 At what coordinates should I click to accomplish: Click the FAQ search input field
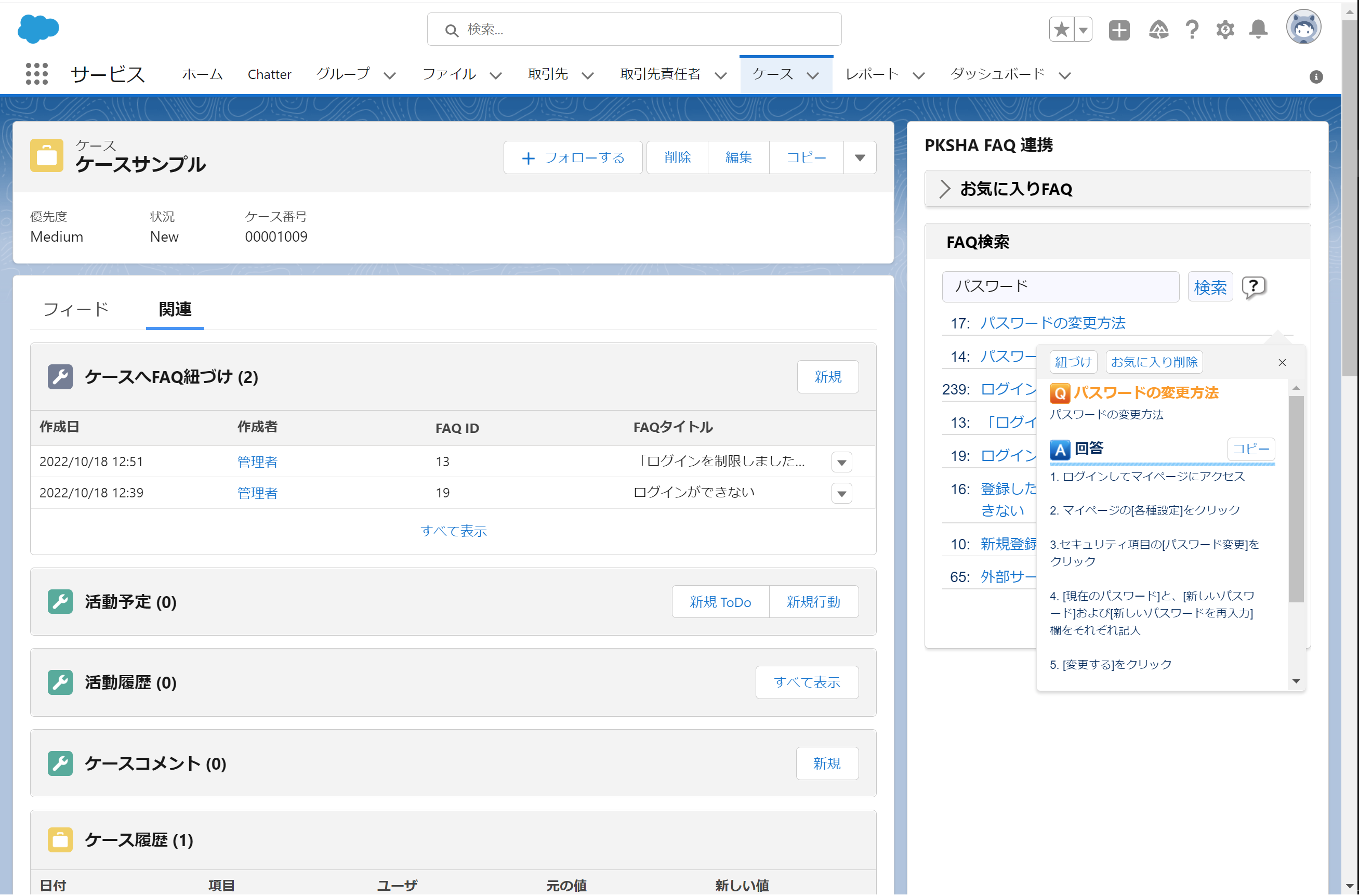(1060, 287)
